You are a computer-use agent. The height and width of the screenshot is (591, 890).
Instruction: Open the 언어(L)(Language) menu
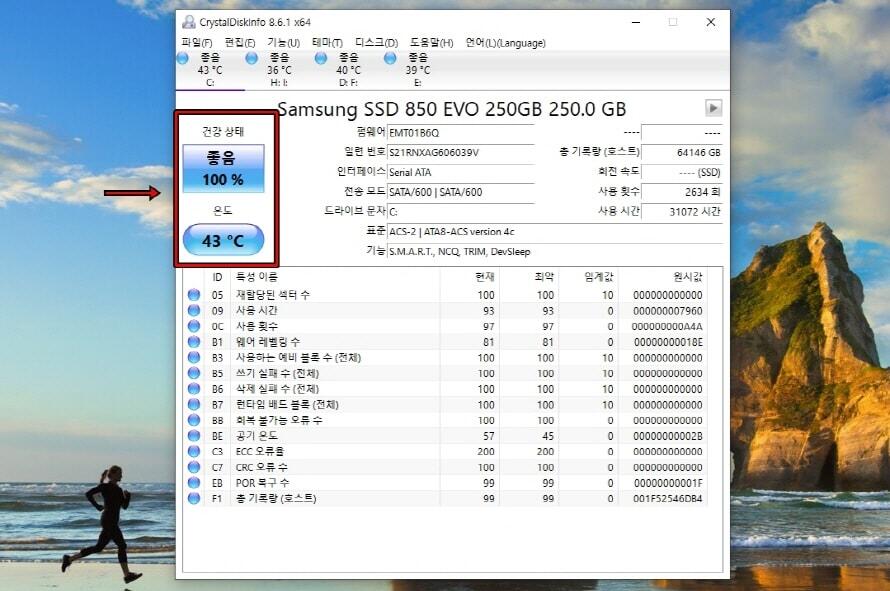tap(505, 43)
